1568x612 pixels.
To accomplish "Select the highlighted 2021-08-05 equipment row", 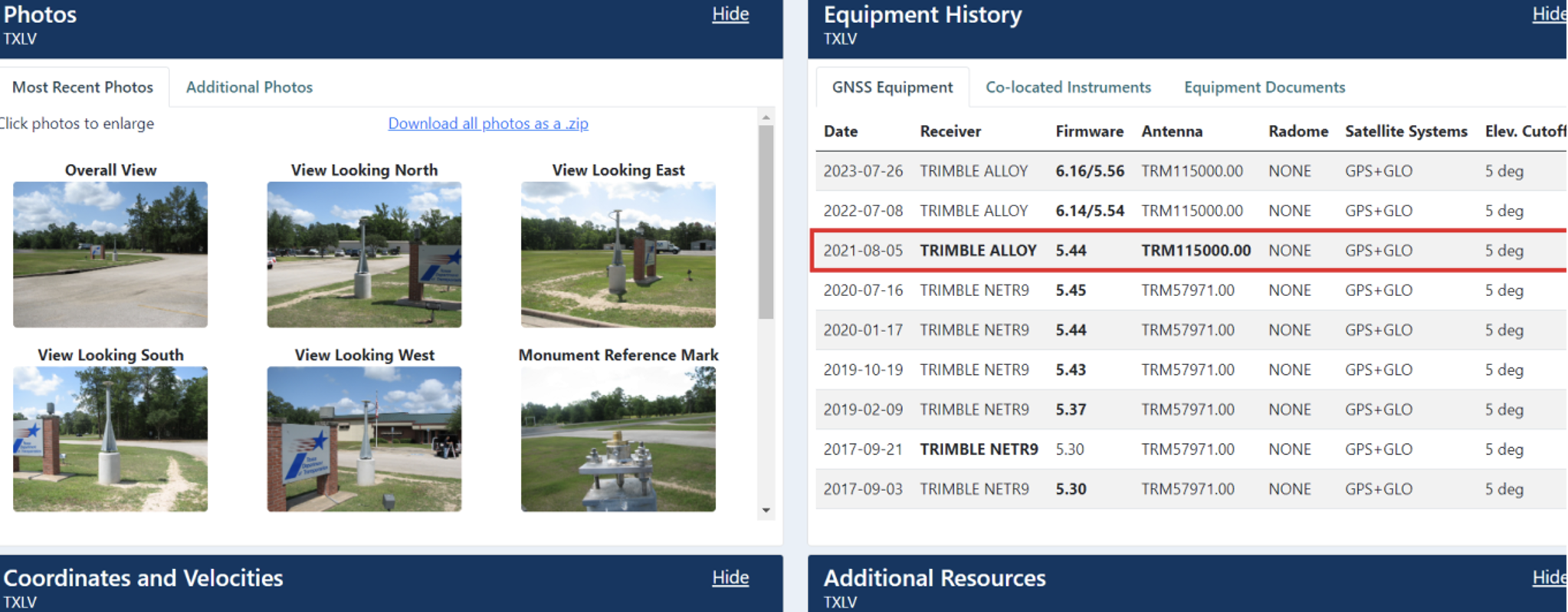I will pyautogui.click(x=1188, y=251).
